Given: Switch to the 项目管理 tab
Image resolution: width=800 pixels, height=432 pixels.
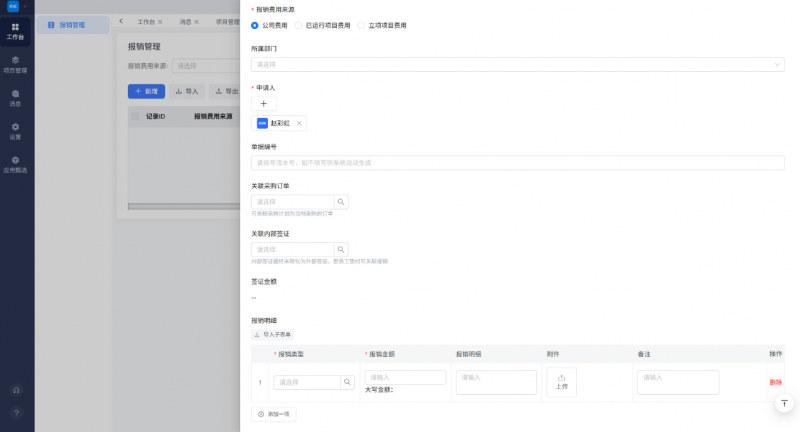Looking at the screenshot, I should coord(227,22).
